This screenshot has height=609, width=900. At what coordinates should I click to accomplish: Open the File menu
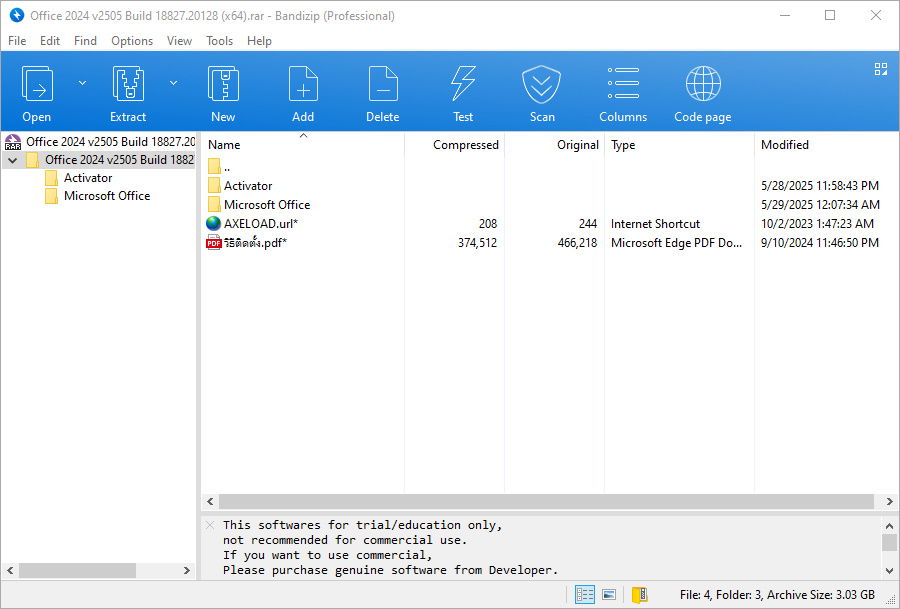(17, 41)
